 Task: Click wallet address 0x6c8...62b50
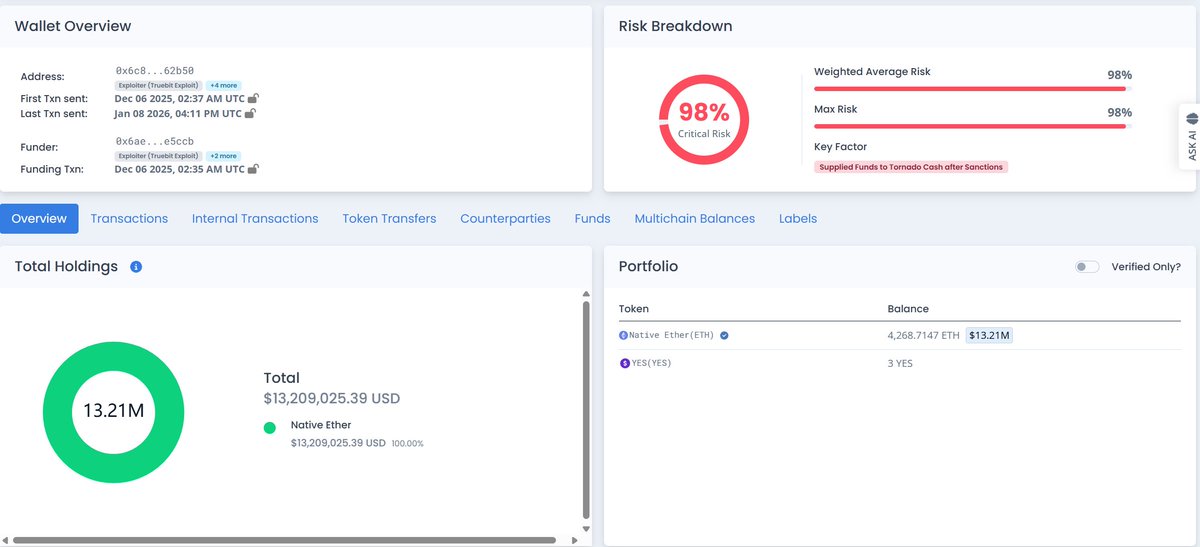[x=155, y=71]
